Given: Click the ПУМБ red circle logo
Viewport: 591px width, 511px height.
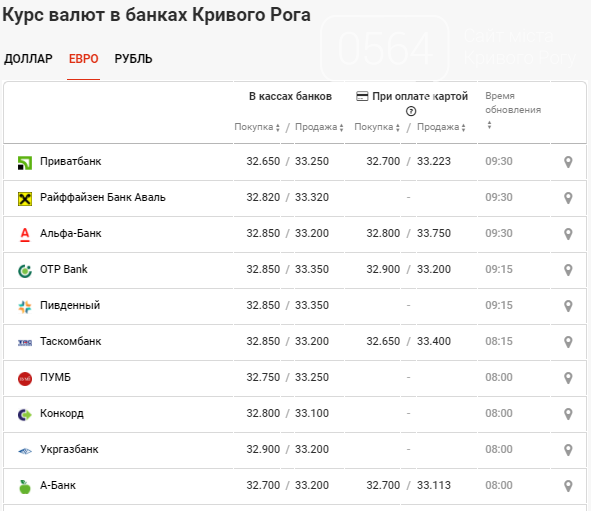Looking at the screenshot, I should coord(25,379).
